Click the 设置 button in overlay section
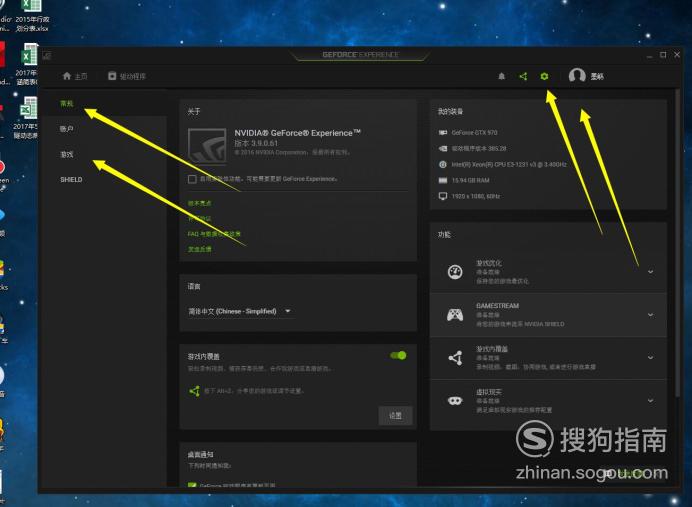The height and width of the screenshot is (507, 692). pyautogui.click(x=395, y=416)
